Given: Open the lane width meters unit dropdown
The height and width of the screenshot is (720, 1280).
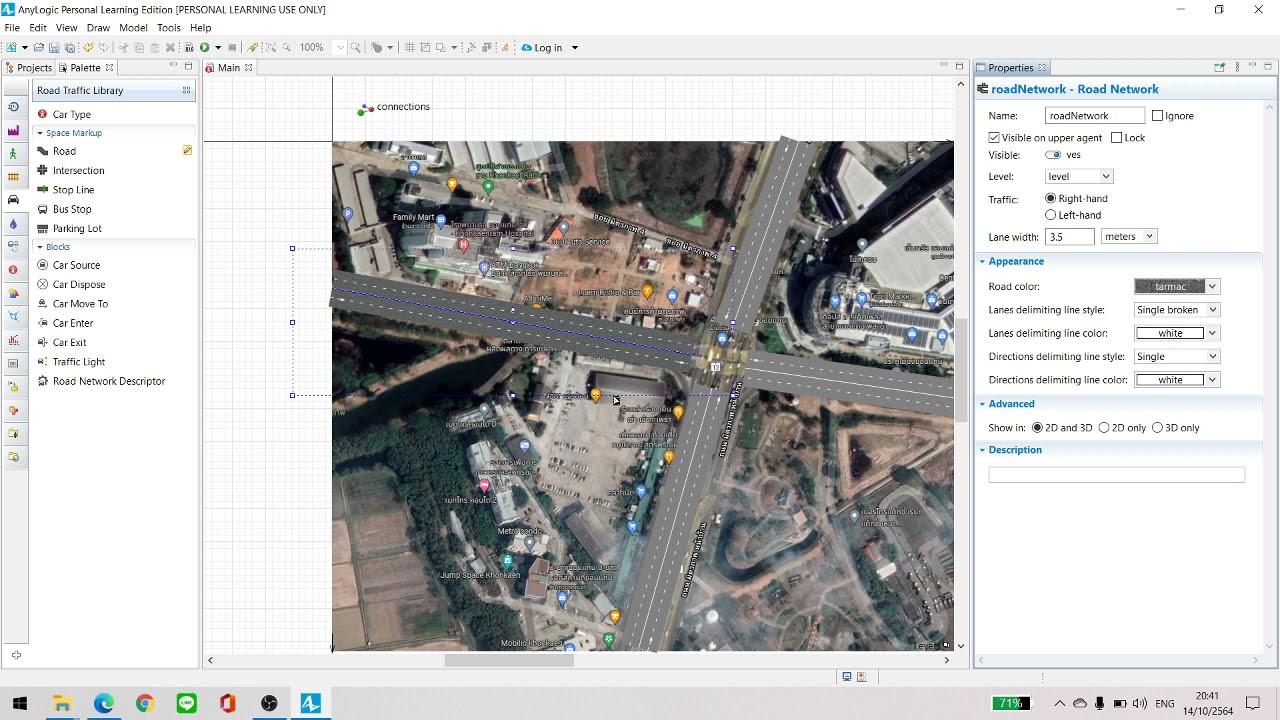Looking at the screenshot, I should (x=1128, y=237).
